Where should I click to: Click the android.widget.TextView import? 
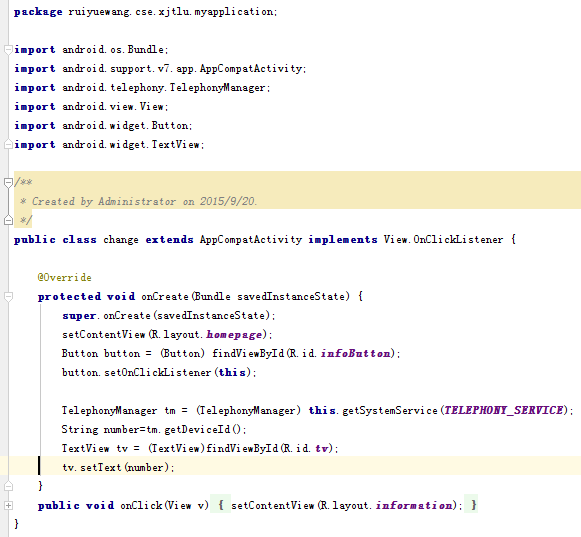pyautogui.click(x=133, y=145)
